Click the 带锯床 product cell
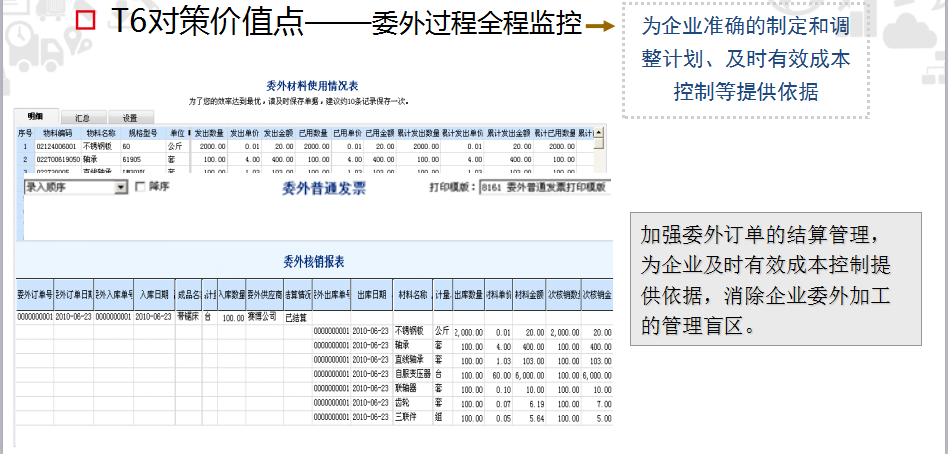948x454 pixels. tap(187, 317)
